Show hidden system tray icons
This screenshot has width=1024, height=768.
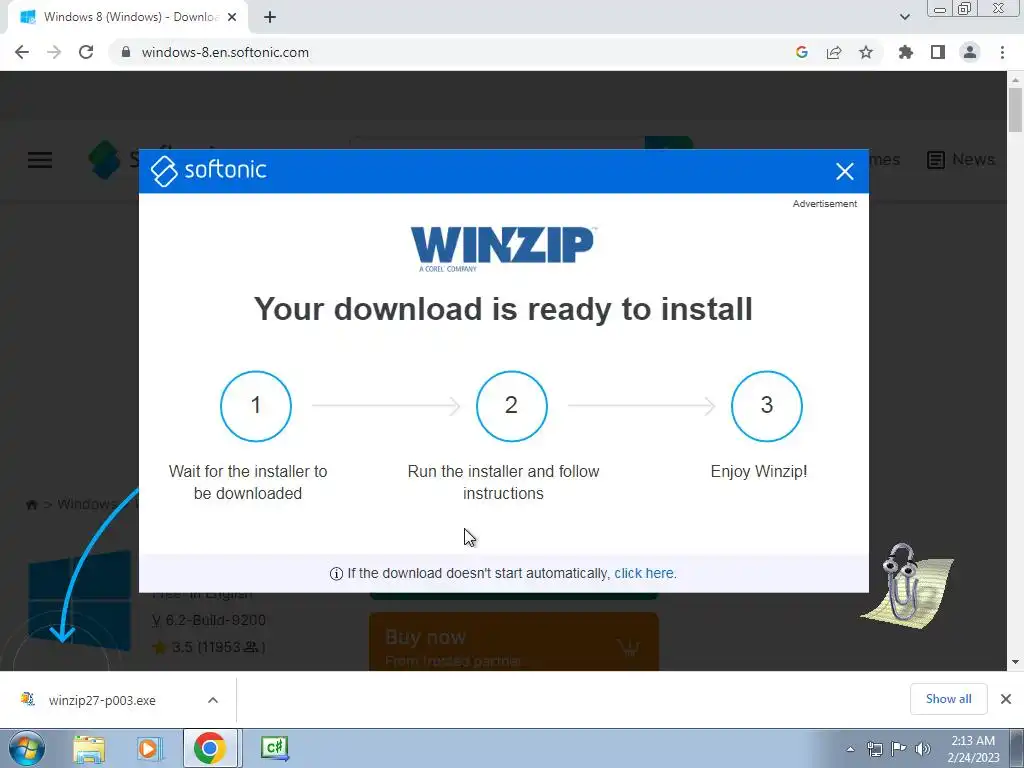(x=850, y=749)
